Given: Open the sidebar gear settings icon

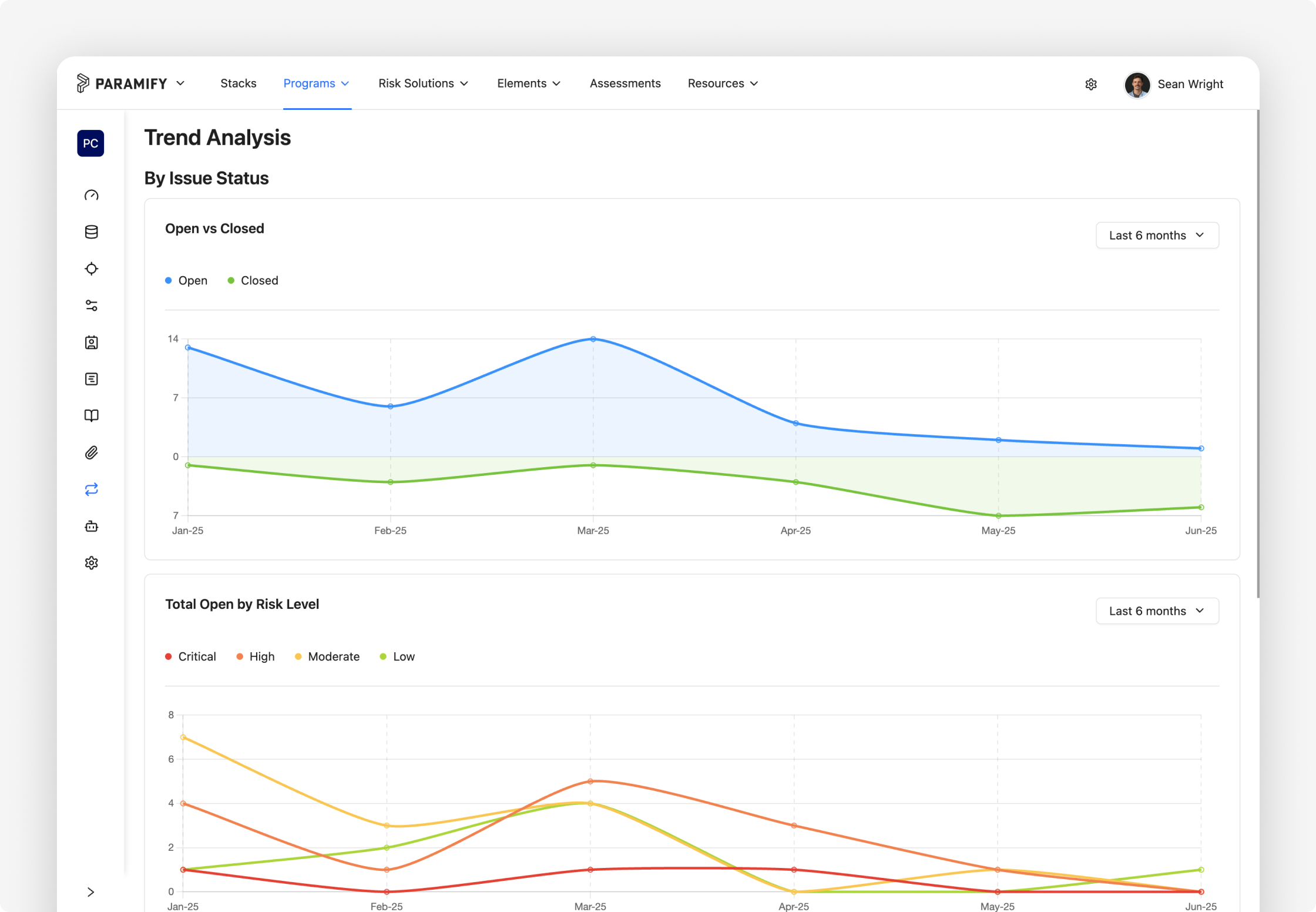Looking at the screenshot, I should (x=91, y=563).
